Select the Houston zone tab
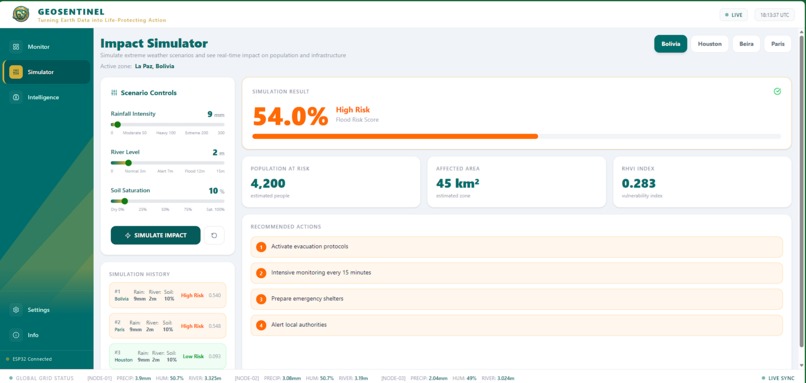 pyautogui.click(x=709, y=44)
